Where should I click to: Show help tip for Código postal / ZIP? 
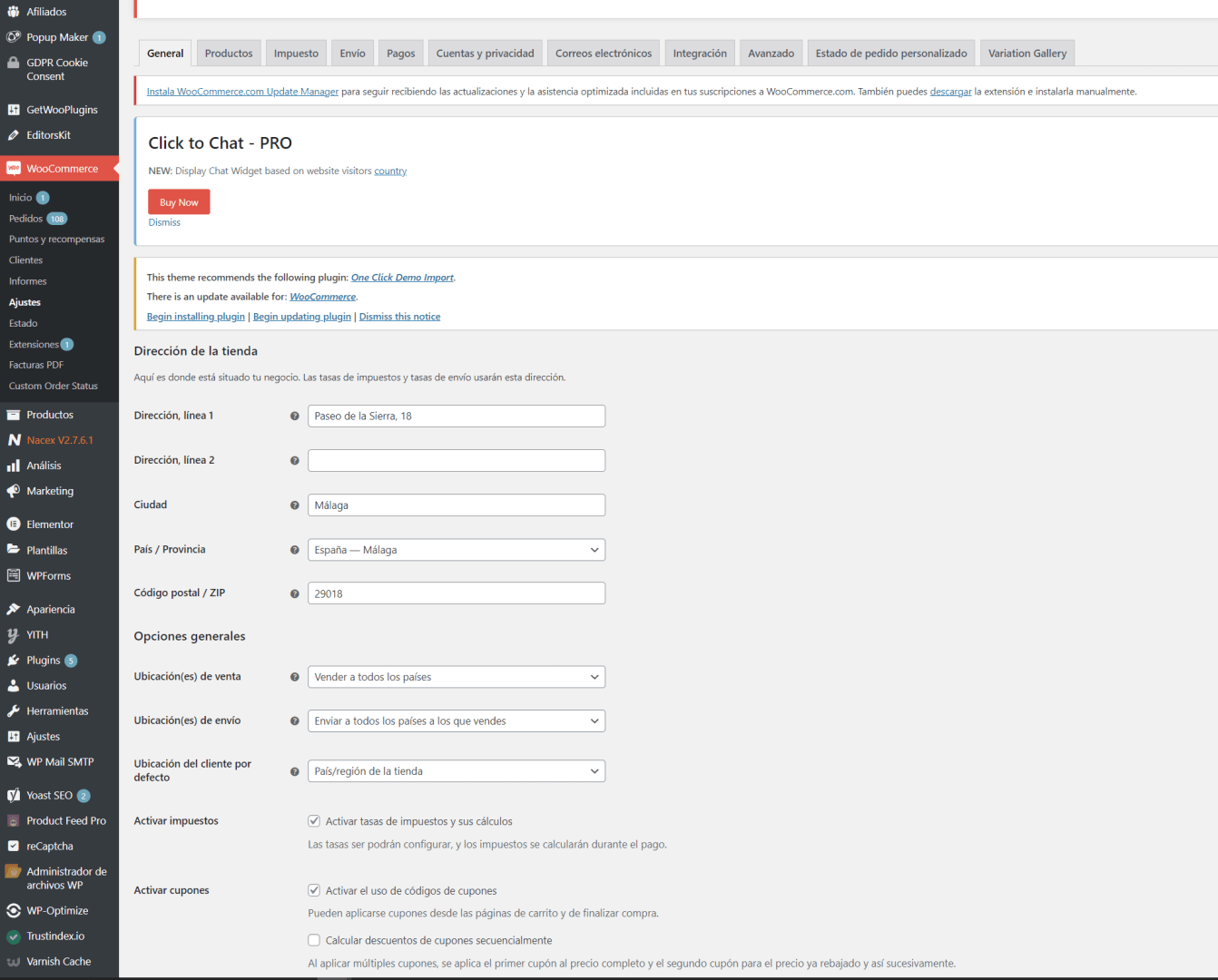[295, 594]
